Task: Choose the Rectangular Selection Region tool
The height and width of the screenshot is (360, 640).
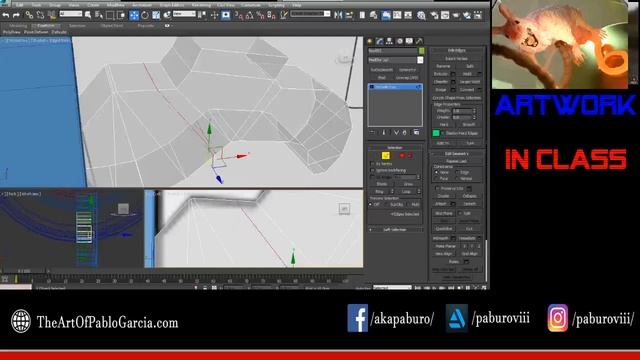Action: pyautogui.click(x=110, y=16)
